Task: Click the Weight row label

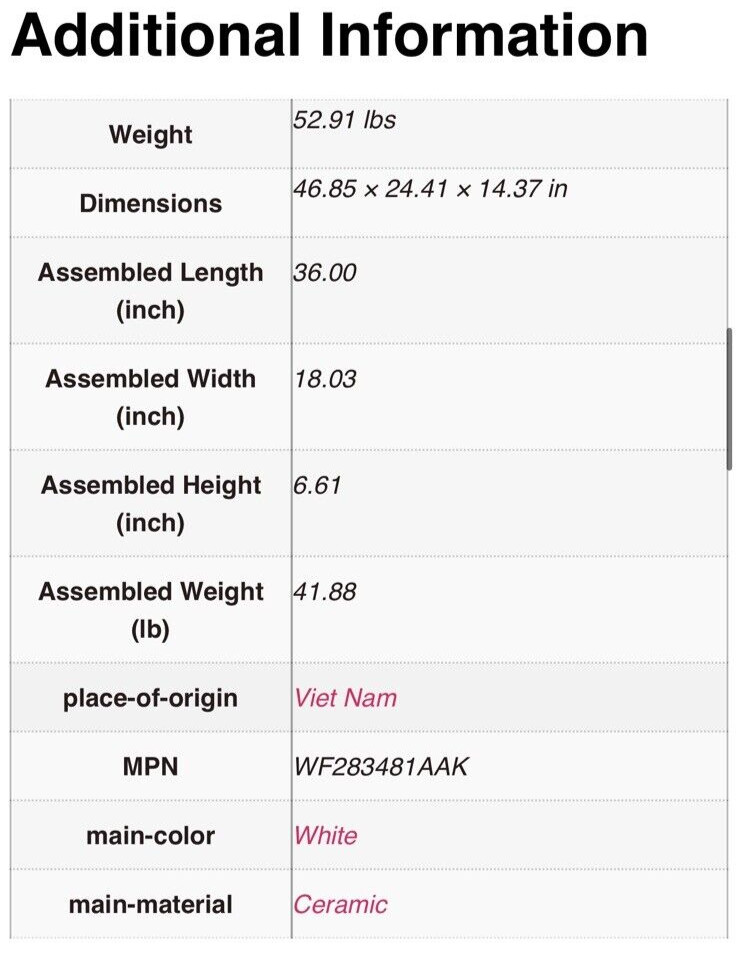Action: click(150, 134)
